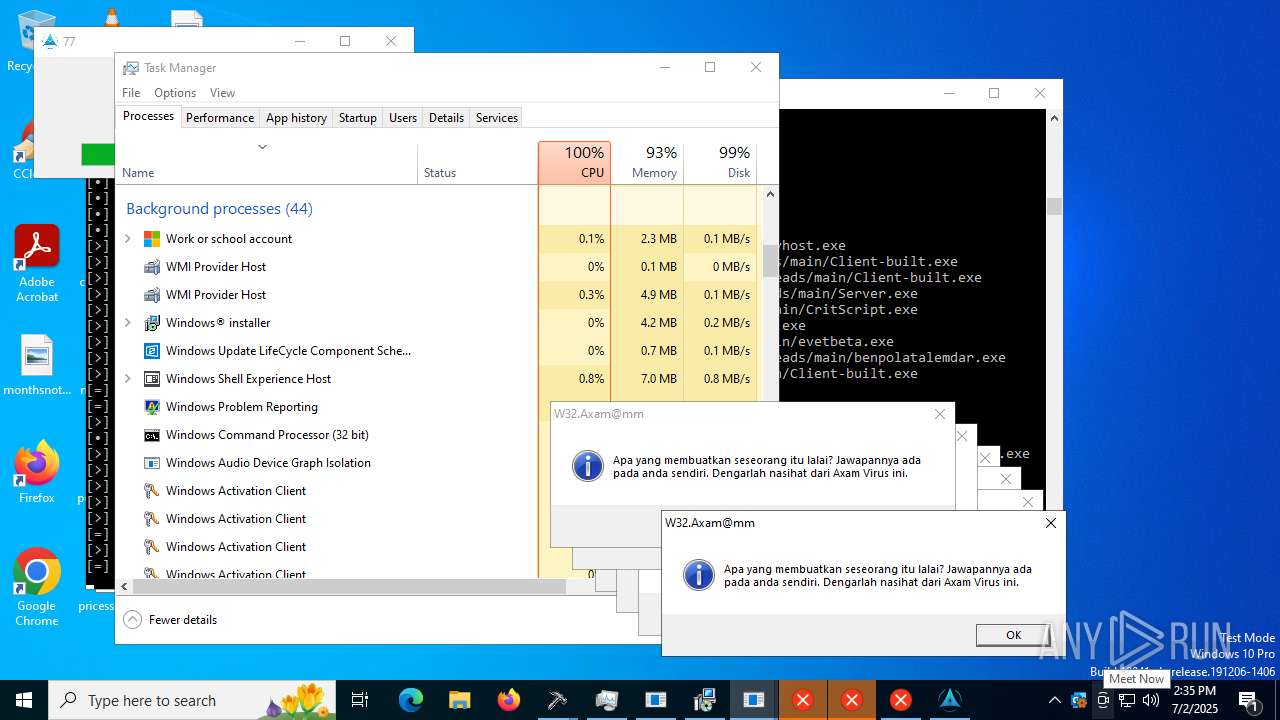1280x720 pixels.
Task: Expand Windows installer process group
Action: [x=127, y=323]
